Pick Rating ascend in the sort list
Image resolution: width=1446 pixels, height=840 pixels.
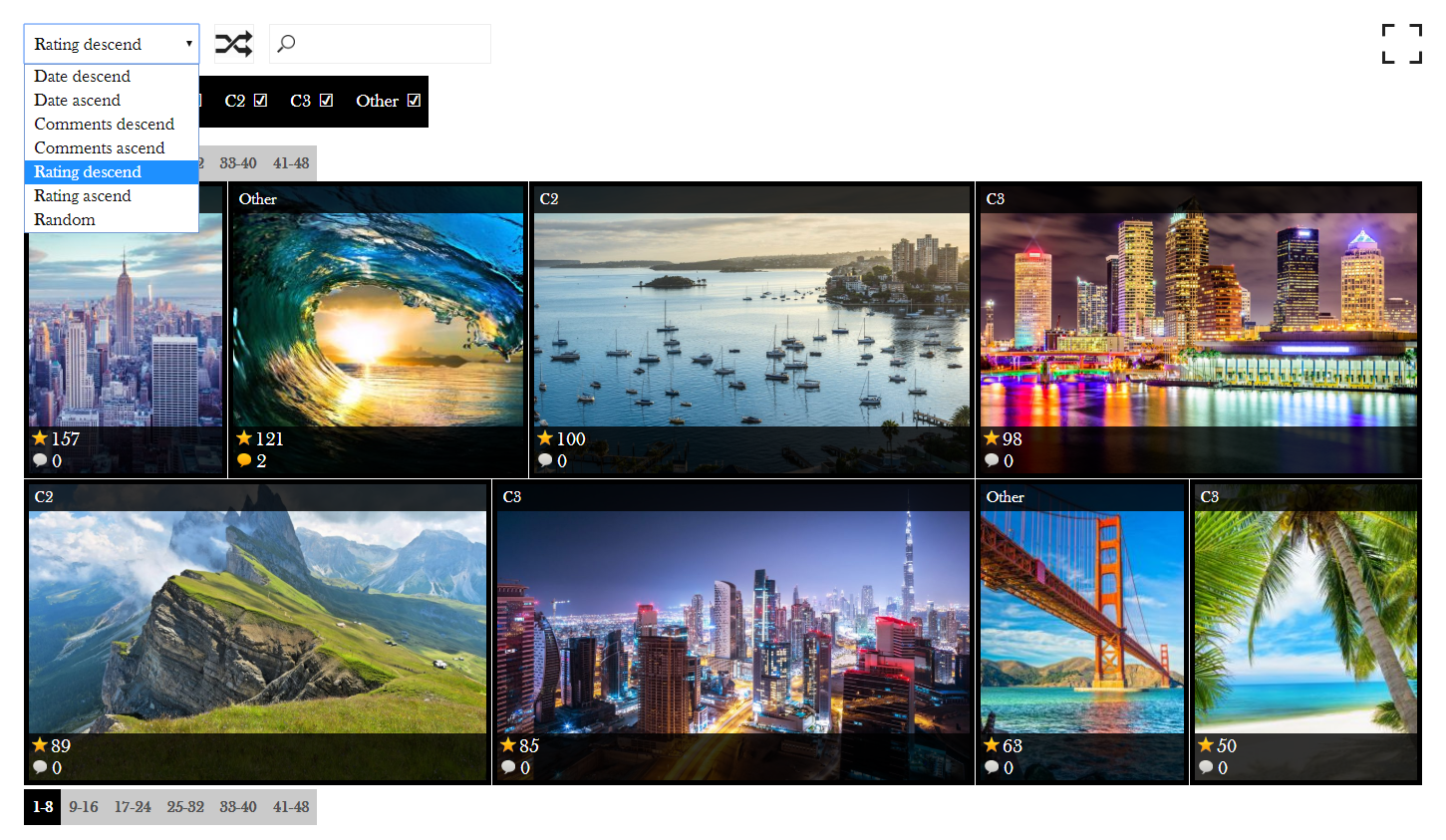click(112, 195)
